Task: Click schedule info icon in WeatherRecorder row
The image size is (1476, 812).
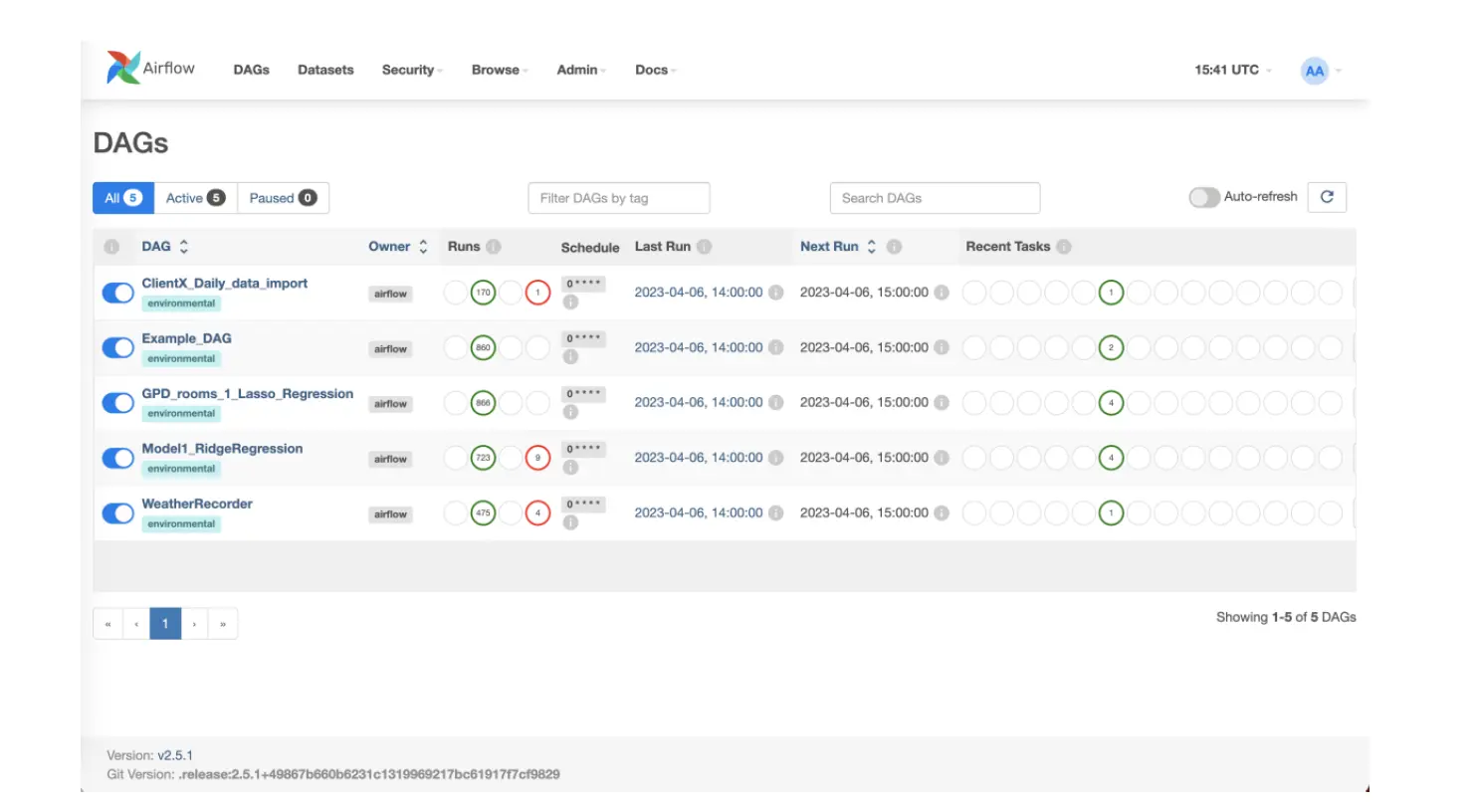Action: pyautogui.click(x=570, y=522)
